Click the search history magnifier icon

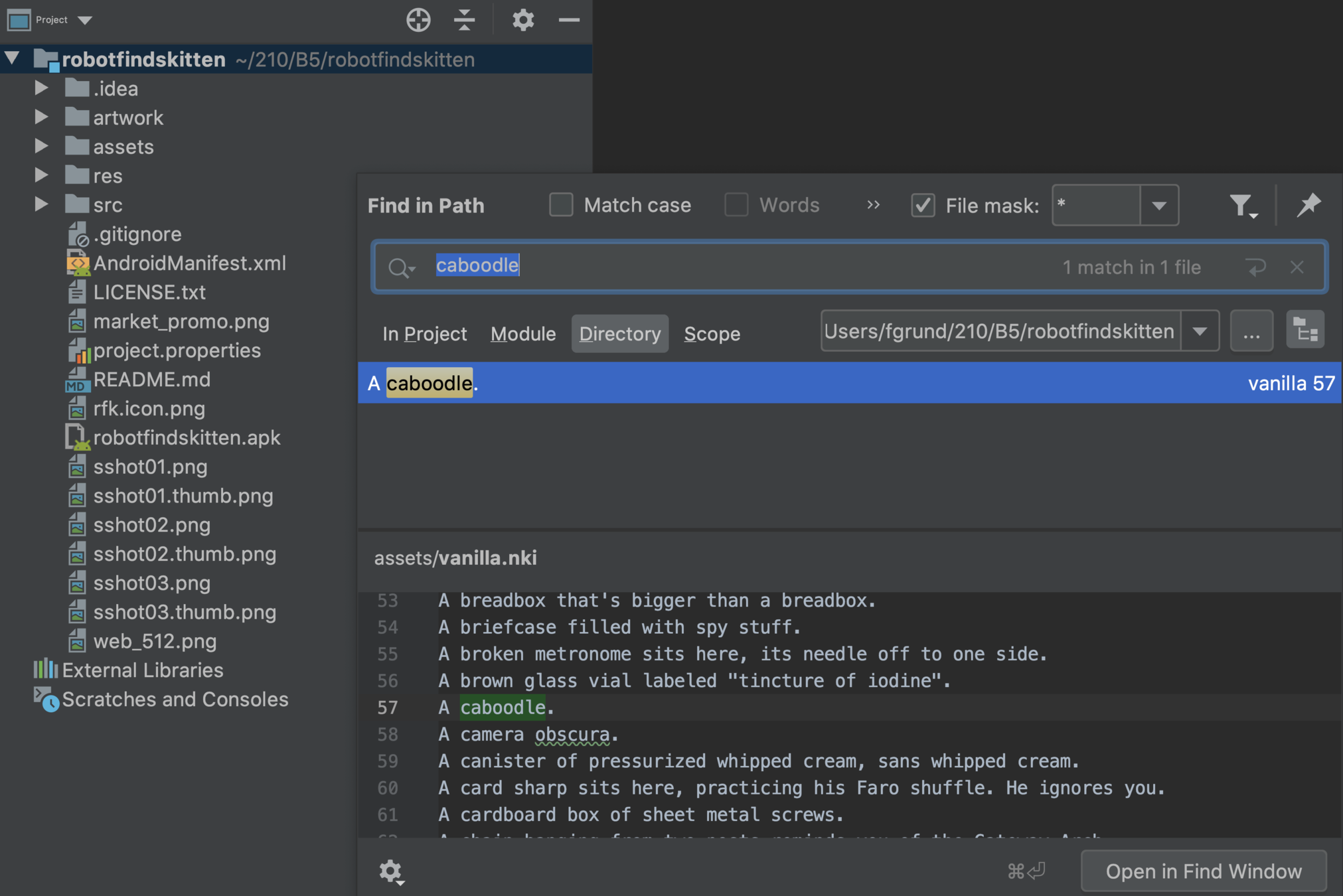click(400, 267)
